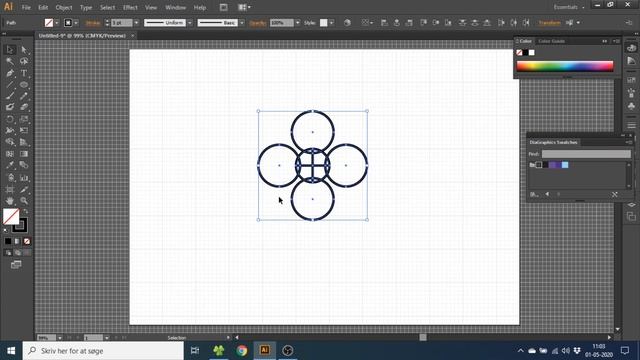This screenshot has width=640, height=360.
Task: Open the Transform panel link
Action: (x=549, y=23)
